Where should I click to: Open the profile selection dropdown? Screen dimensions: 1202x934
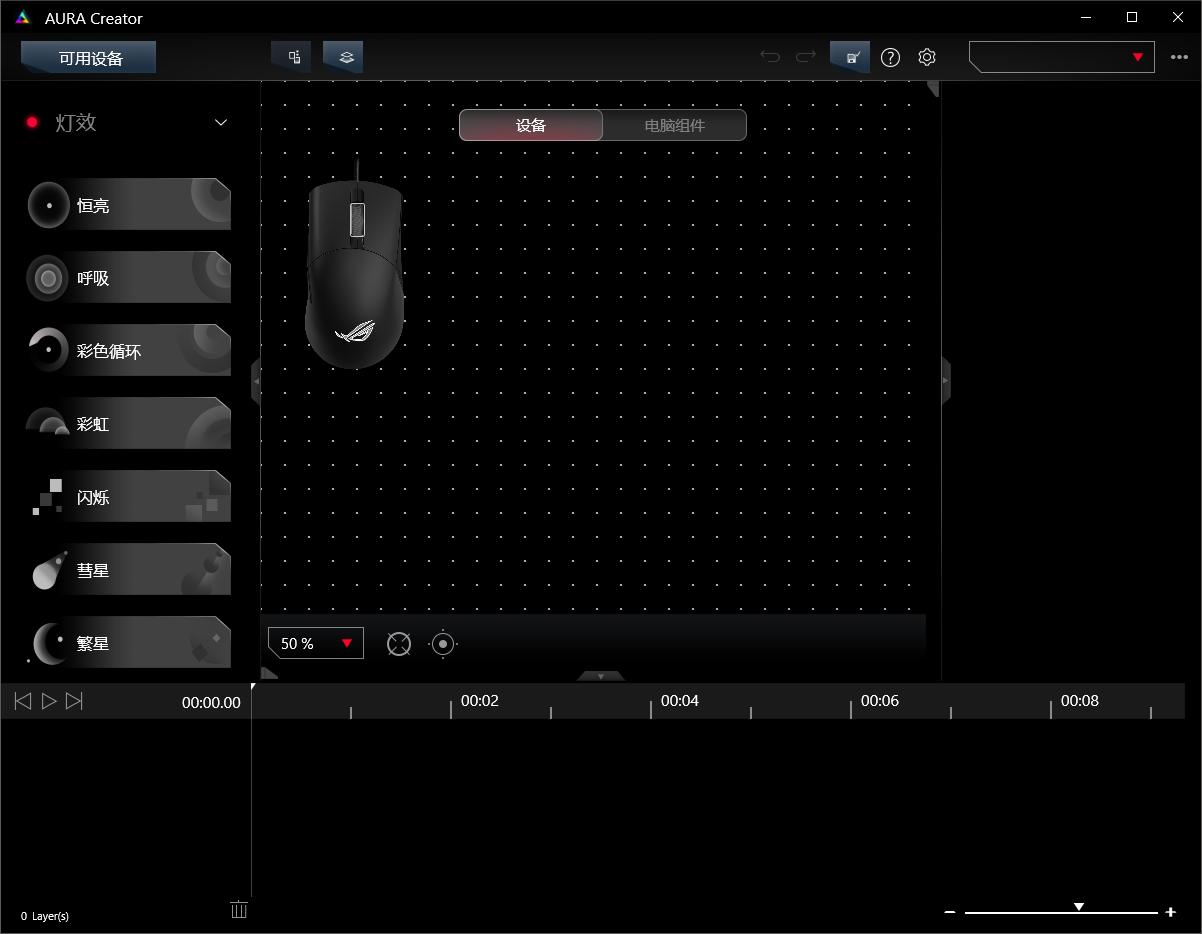click(1062, 57)
